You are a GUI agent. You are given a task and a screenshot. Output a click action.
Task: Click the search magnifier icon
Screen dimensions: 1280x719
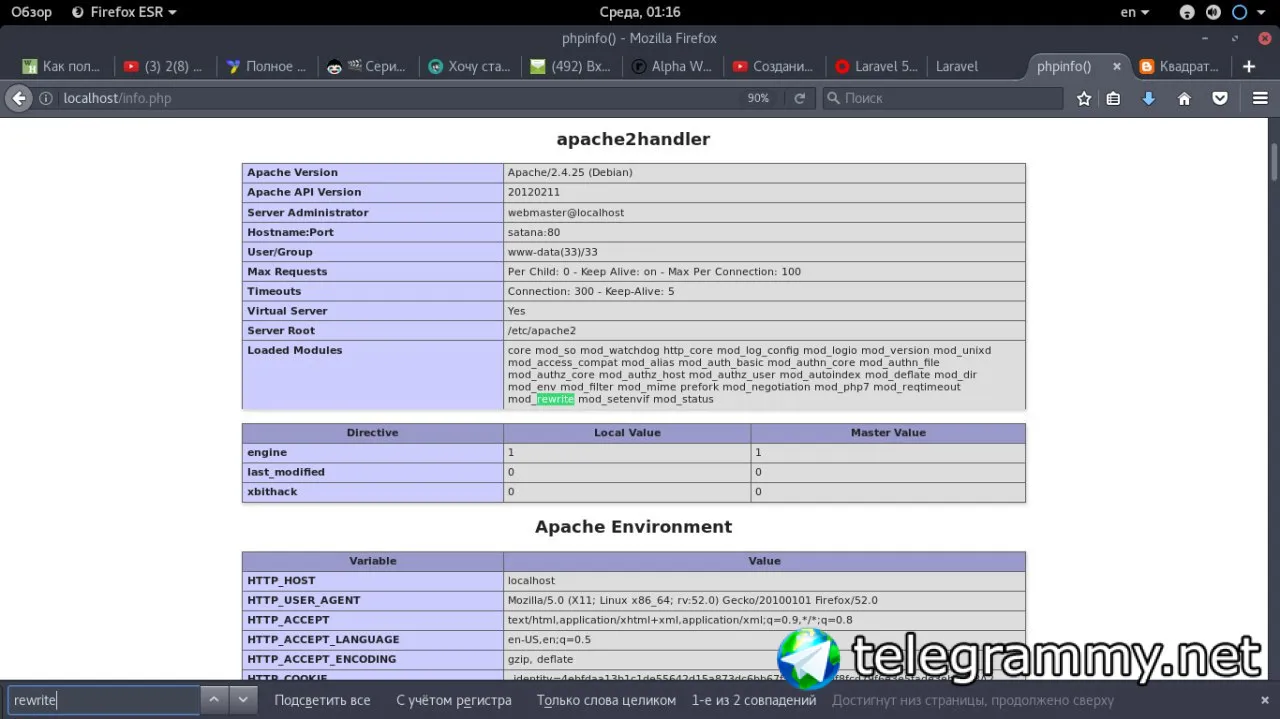point(833,98)
